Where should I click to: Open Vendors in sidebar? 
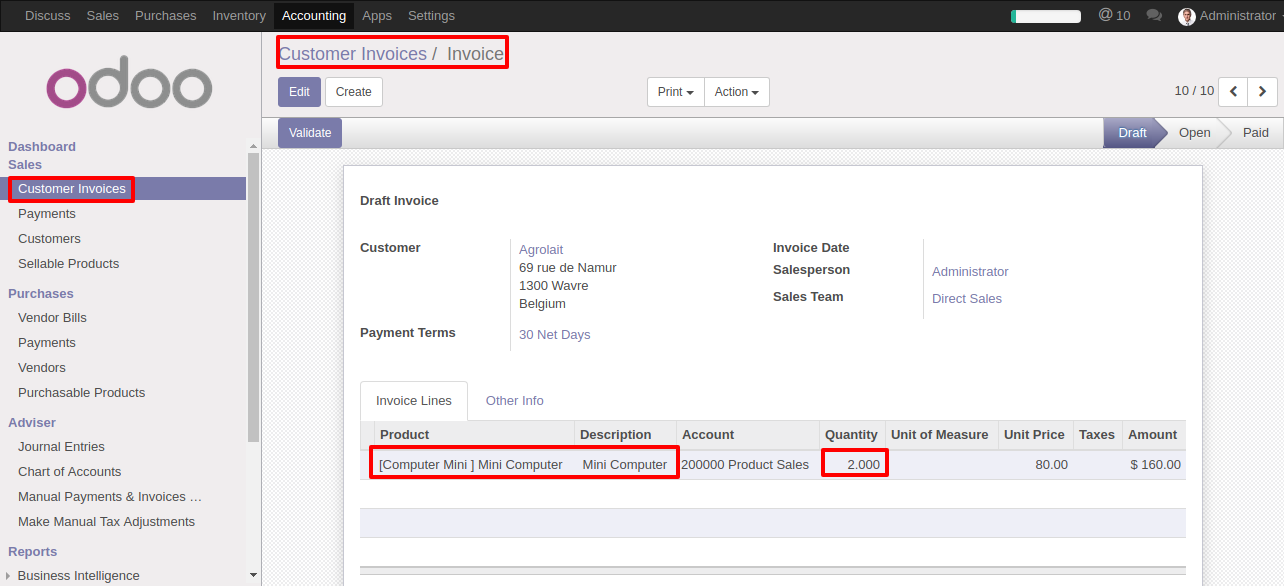point(42,368)
